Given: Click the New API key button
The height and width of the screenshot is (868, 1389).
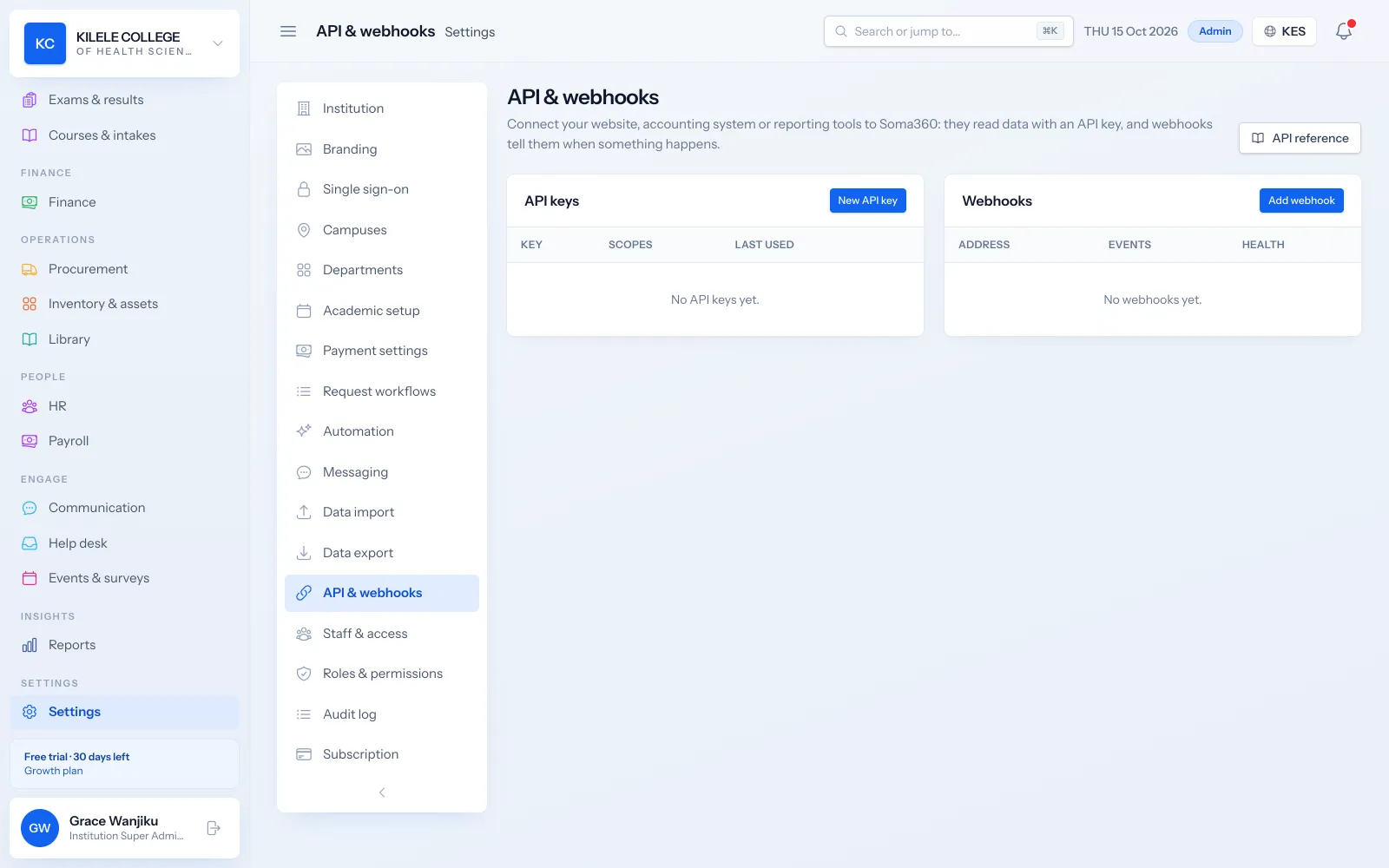Looking at the screenshot, I should pos(867,201).
